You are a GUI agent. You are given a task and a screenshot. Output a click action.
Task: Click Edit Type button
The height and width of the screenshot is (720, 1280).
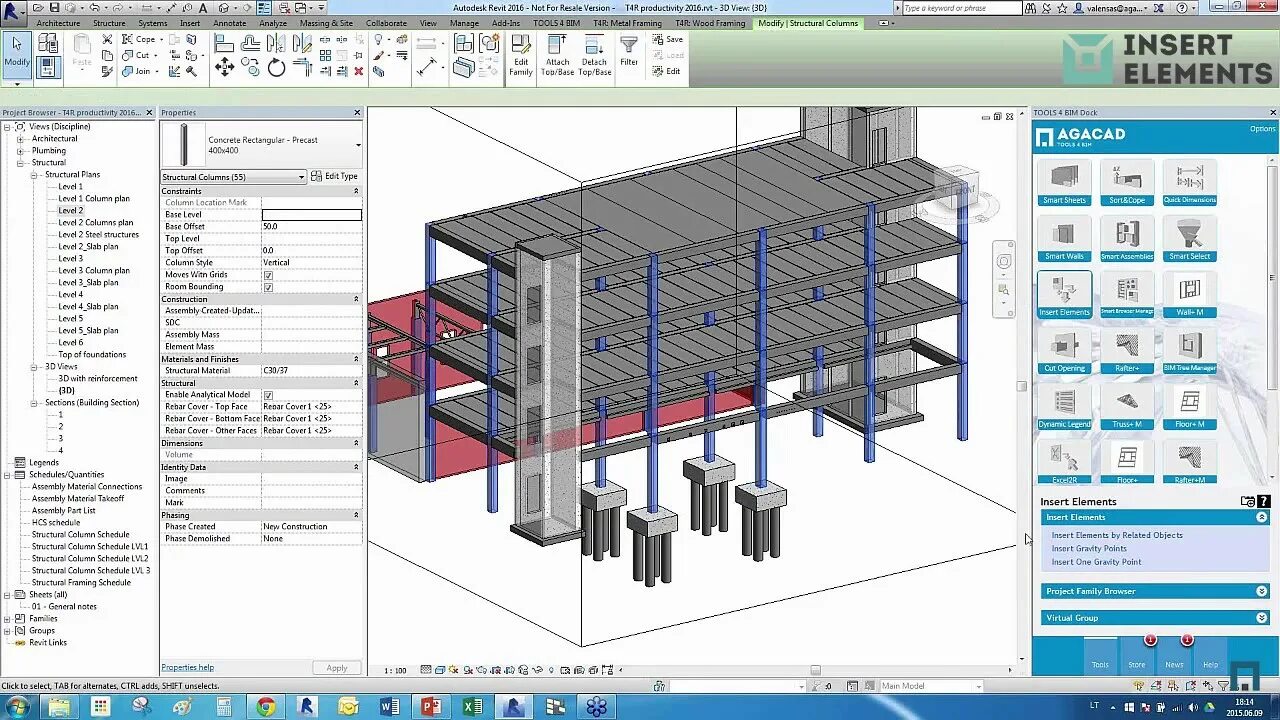pos(334,177)
